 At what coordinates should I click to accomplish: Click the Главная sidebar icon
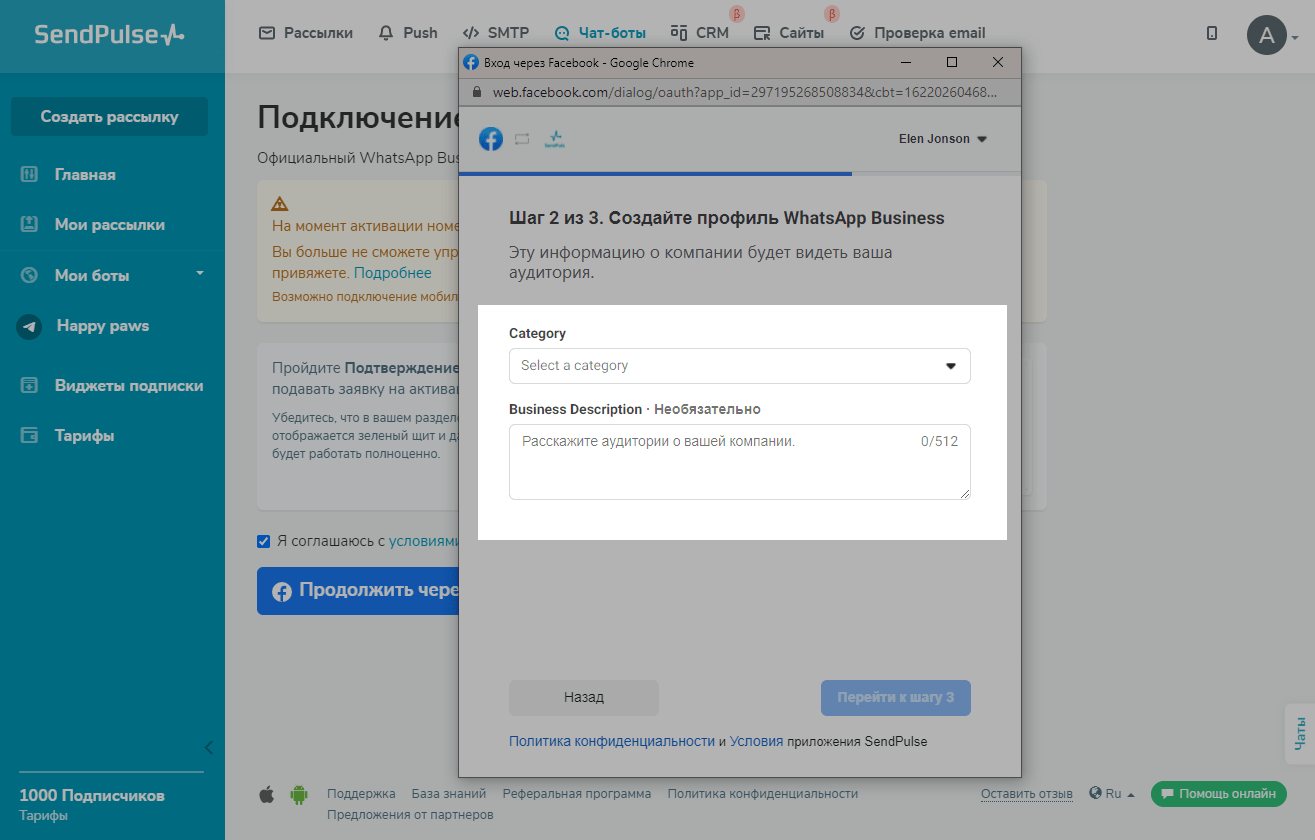29,175
